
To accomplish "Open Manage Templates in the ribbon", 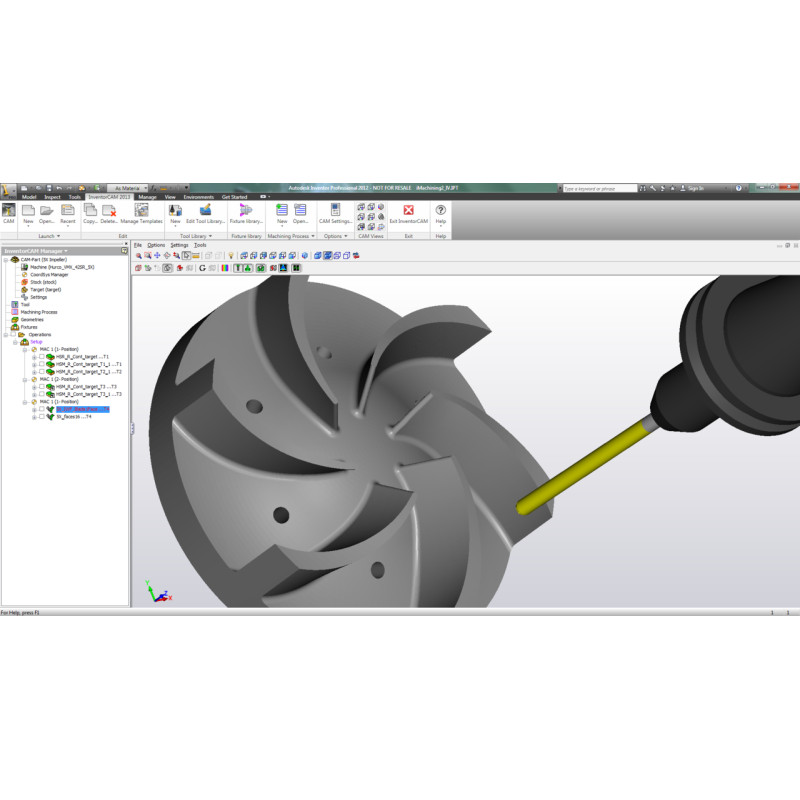I will (x=141, y=211).
